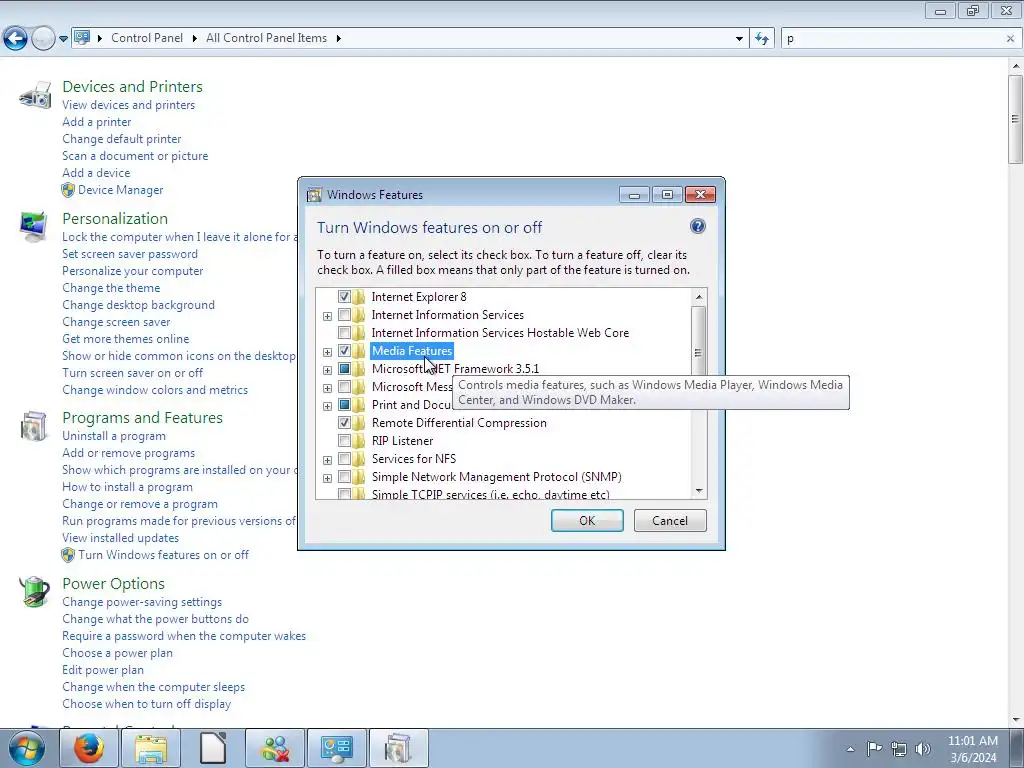
Task: Open the Uninstall a program link
Action: (114, 436)
